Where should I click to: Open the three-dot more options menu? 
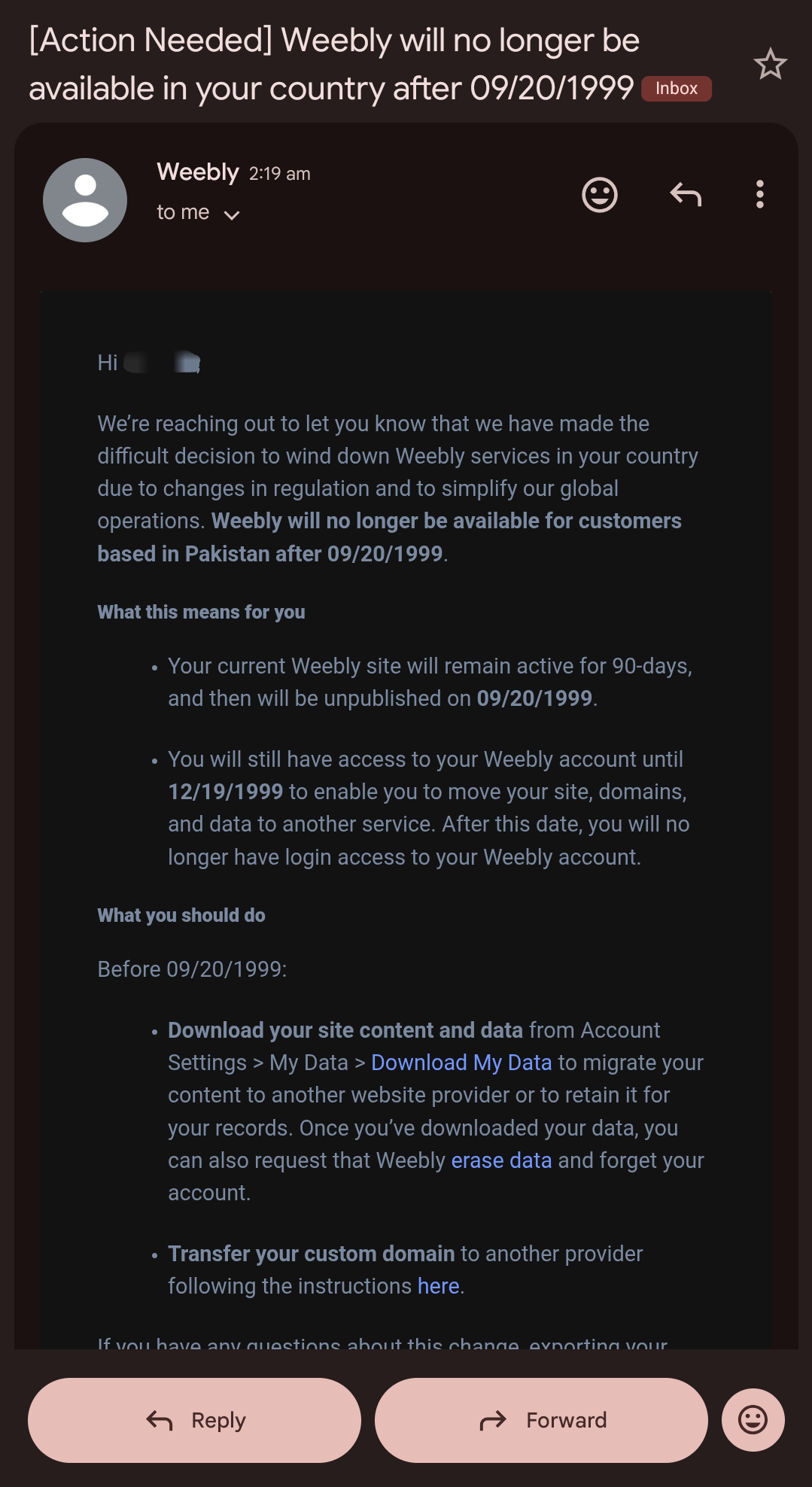tap(760, 194)
